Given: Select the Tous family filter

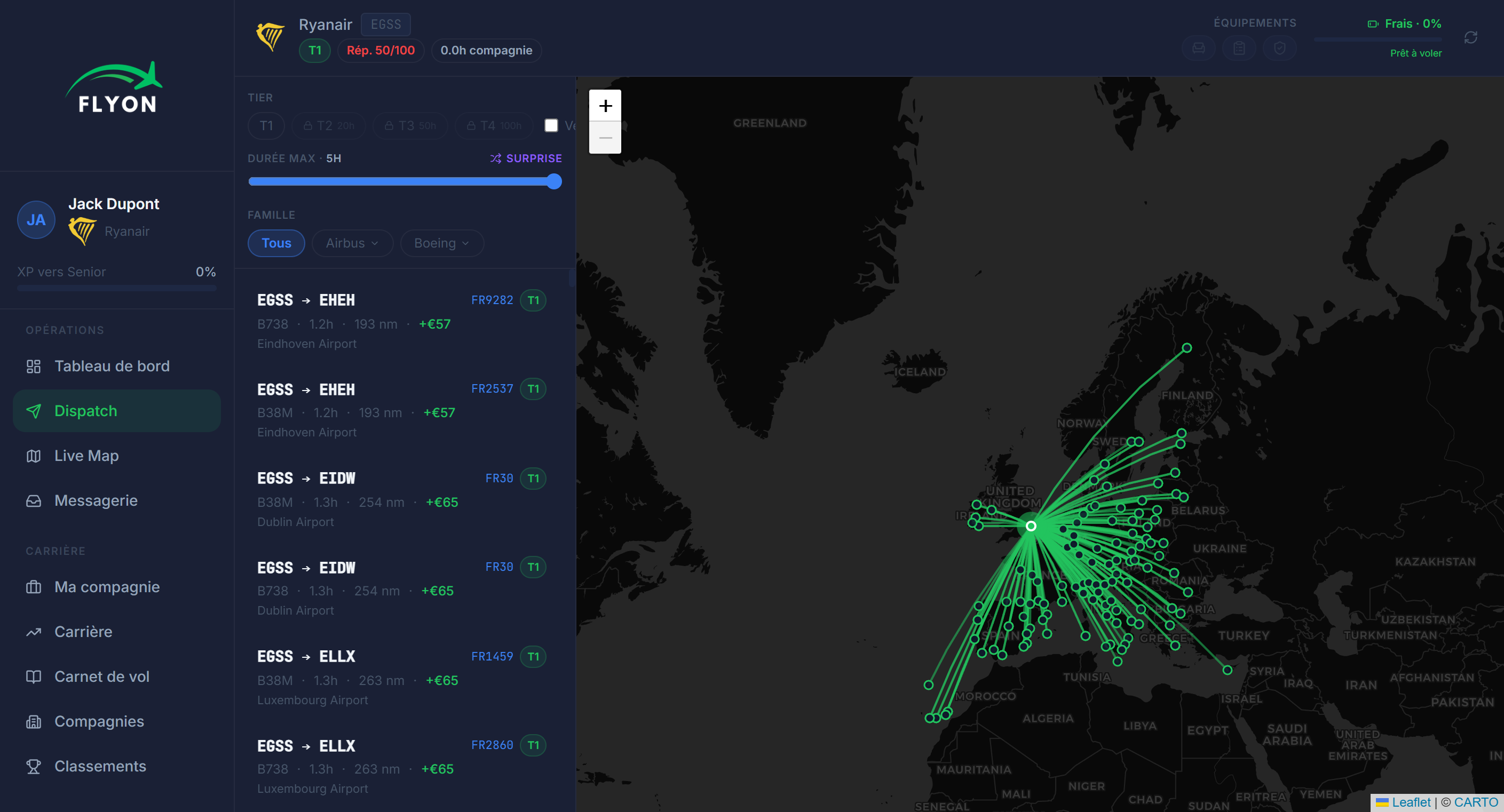Looking at the screenshot, I should coord(276,243).
